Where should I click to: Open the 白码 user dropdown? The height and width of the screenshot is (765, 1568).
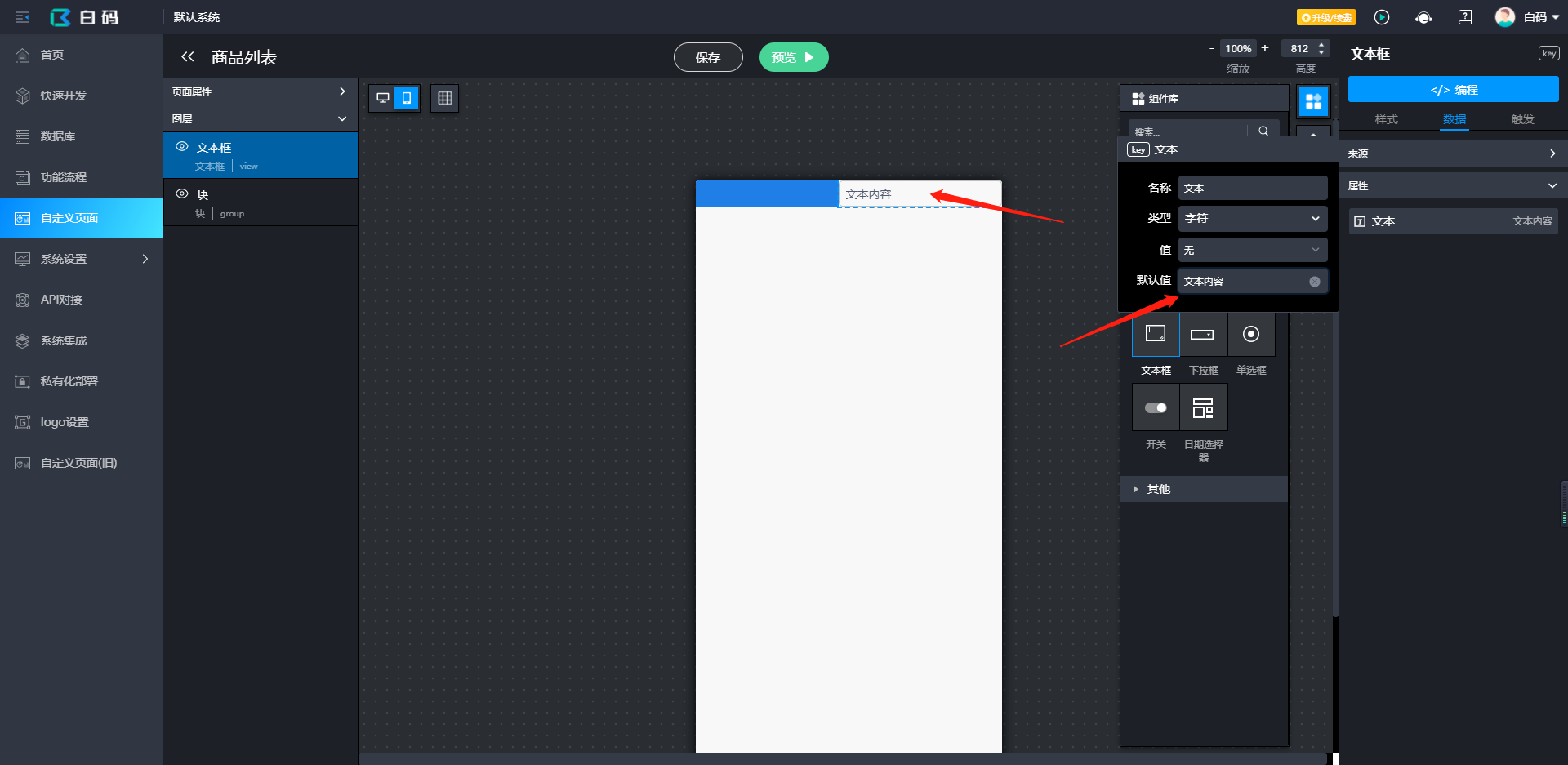[x=1542, y=17]
